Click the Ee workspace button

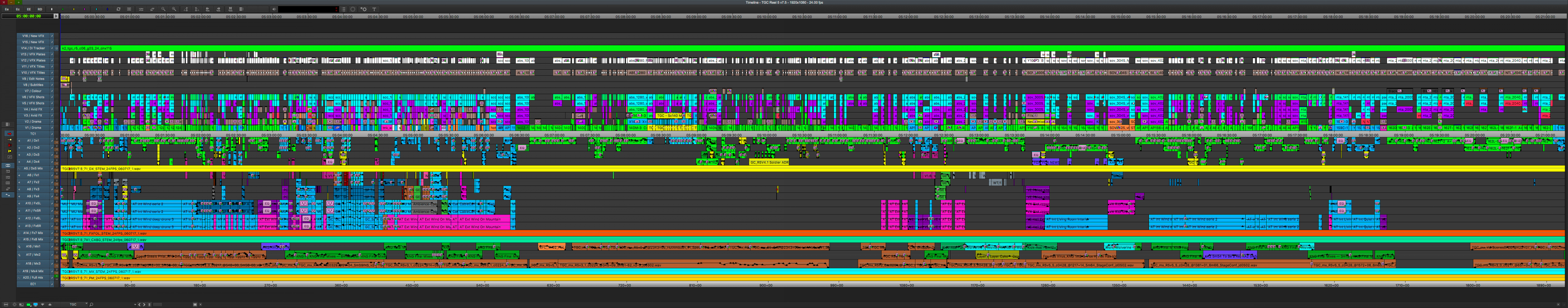pyautogui.click(x=7, y=9)
